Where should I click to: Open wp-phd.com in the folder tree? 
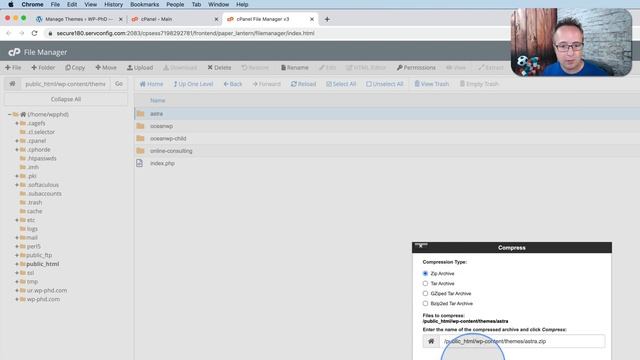[43, 299]
